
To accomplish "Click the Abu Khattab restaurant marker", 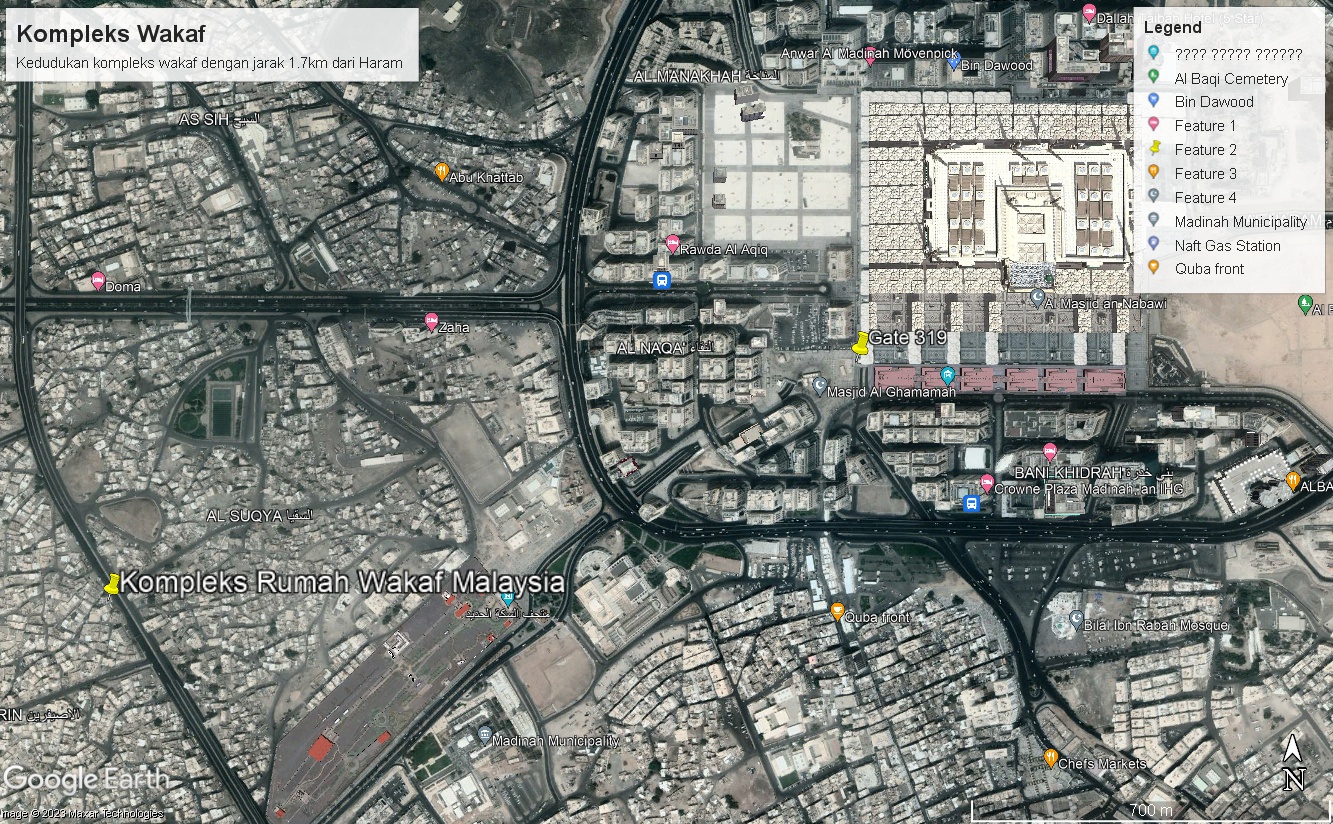I will pyautogui.click(x=441, y=171).
